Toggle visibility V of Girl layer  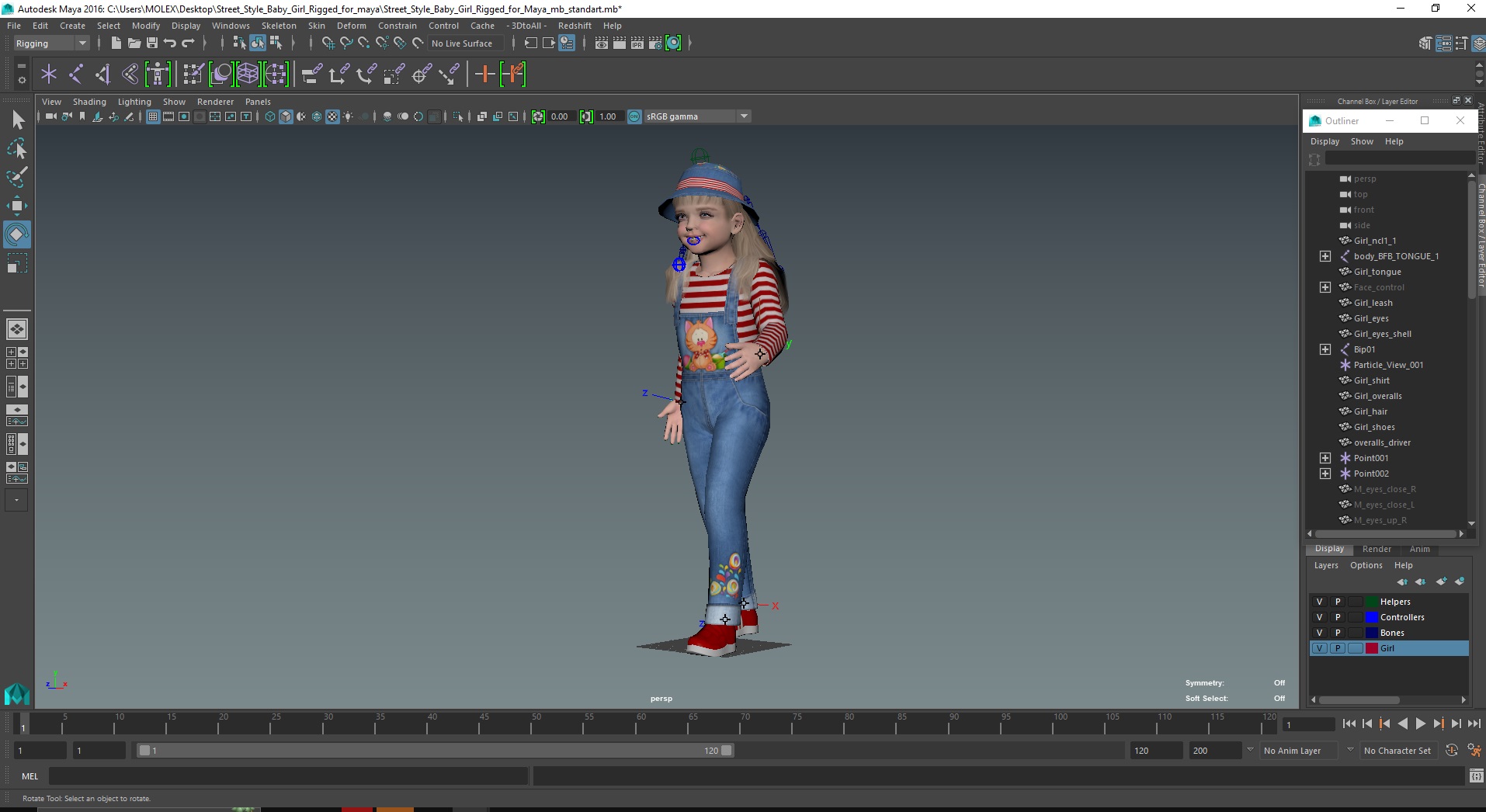pos(1319,648)
